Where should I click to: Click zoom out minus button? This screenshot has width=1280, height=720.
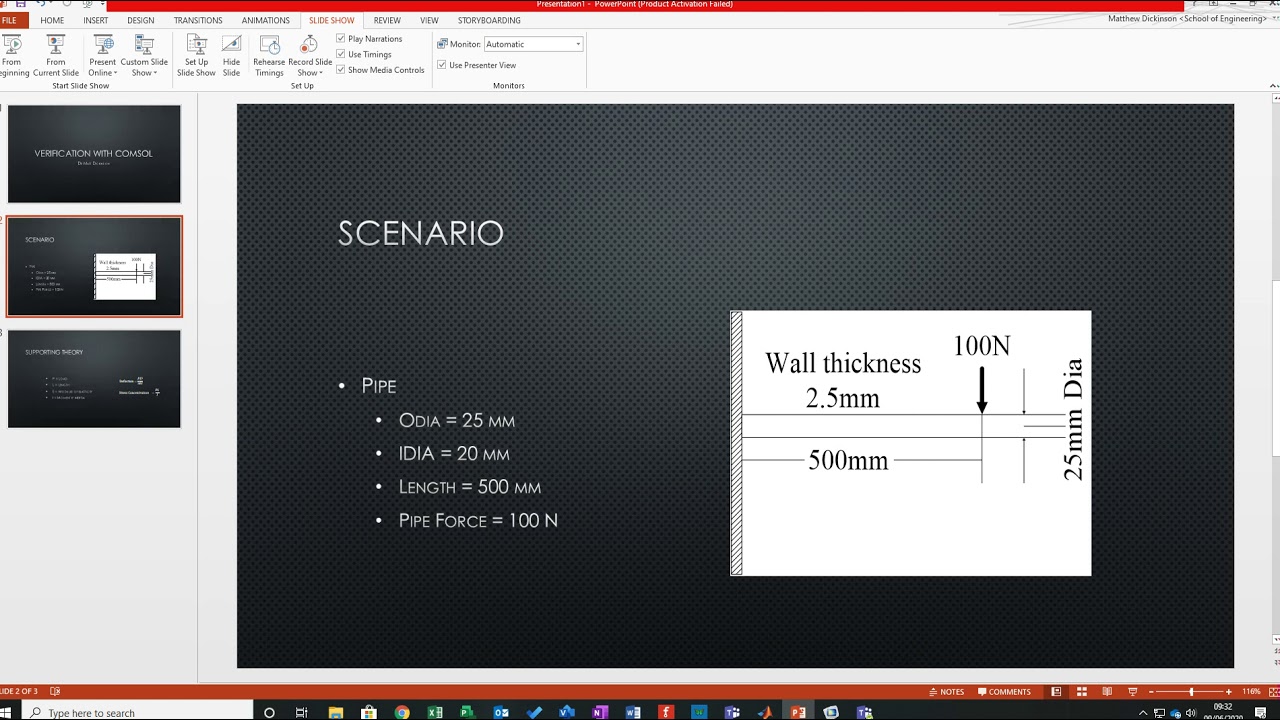coord(1151,691)
